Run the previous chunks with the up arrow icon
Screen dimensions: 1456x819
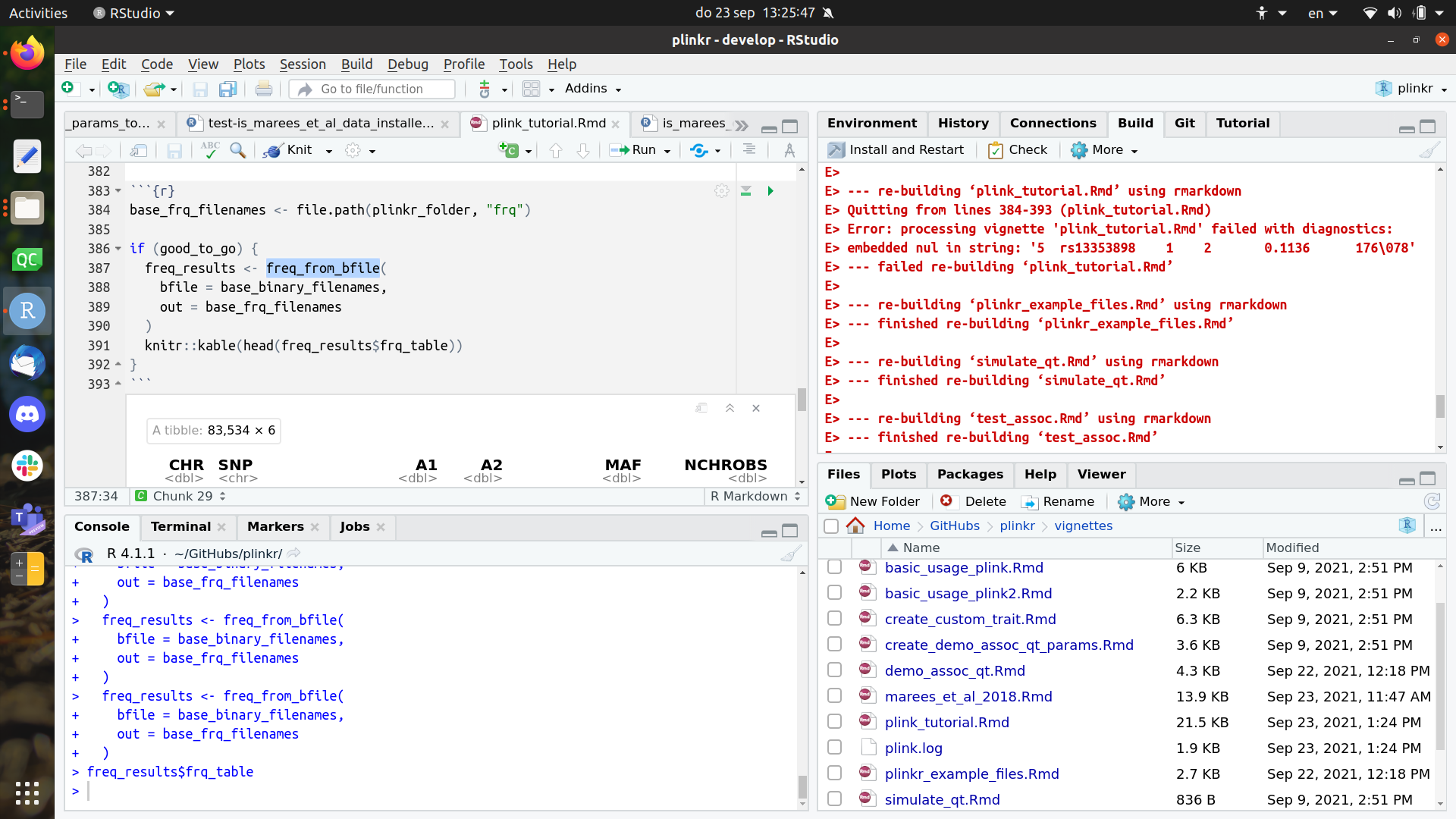point(556,150)
